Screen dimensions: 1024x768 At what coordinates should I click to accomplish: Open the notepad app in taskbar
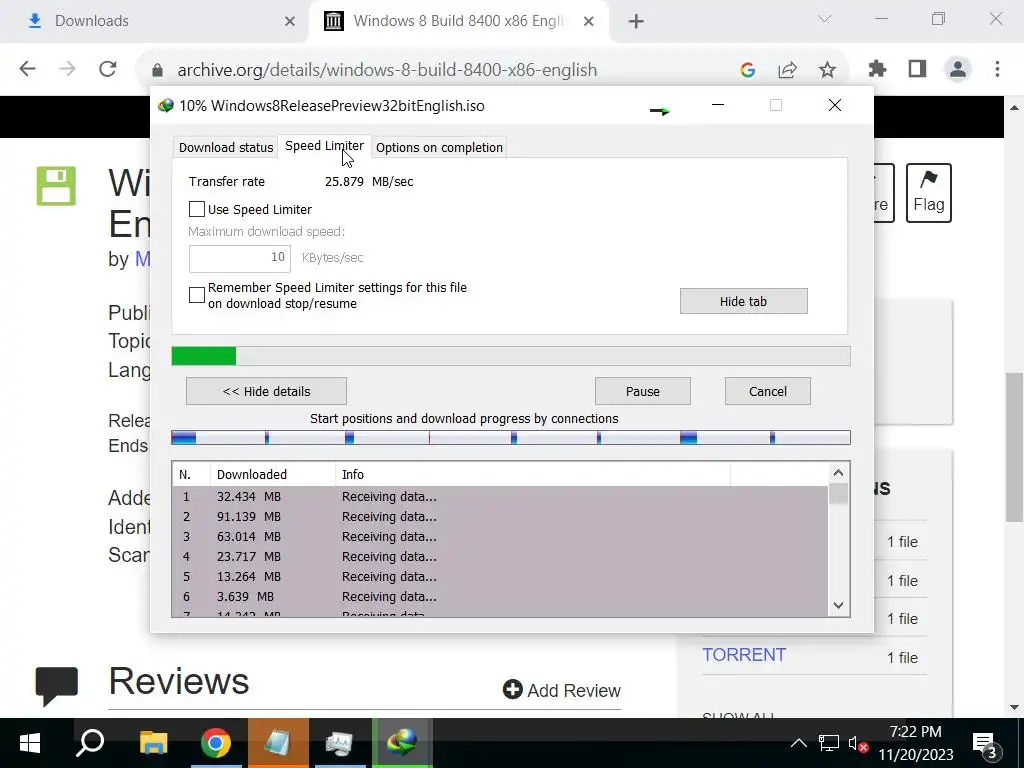pos(278,743)
